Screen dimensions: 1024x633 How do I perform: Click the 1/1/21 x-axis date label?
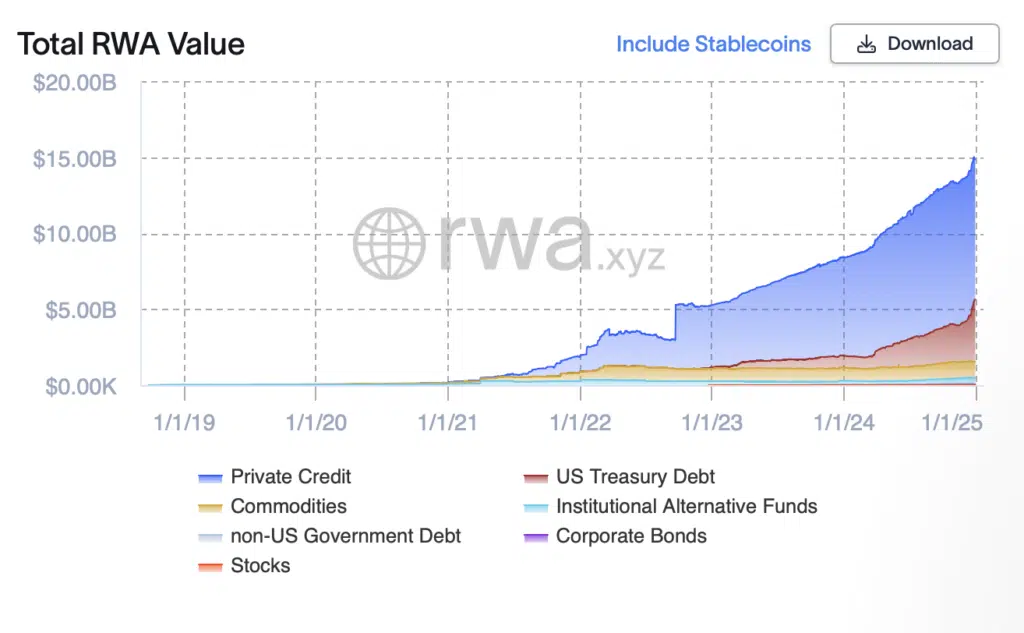pos(447,422)
